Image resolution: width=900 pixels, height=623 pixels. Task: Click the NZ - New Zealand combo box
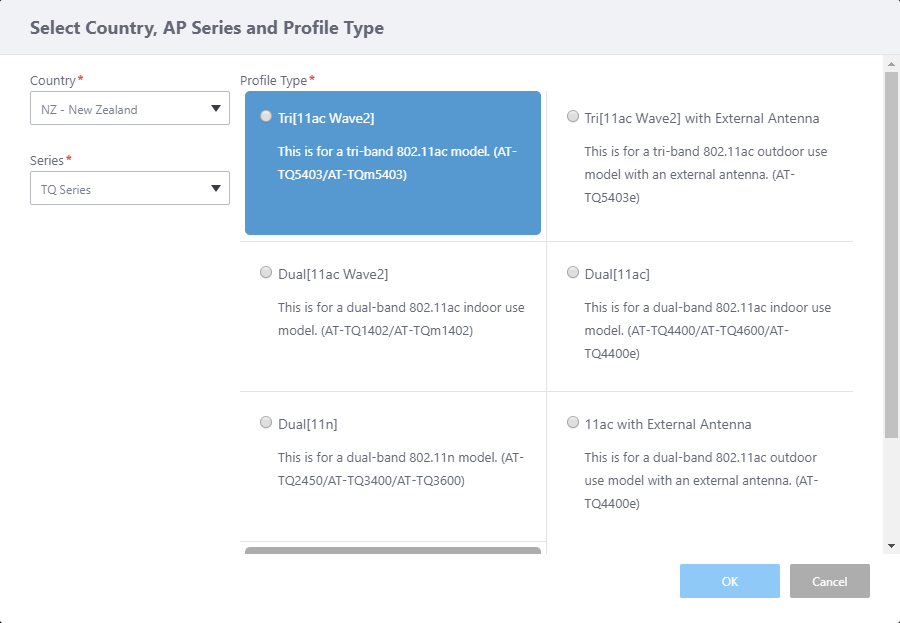point(120,109)
